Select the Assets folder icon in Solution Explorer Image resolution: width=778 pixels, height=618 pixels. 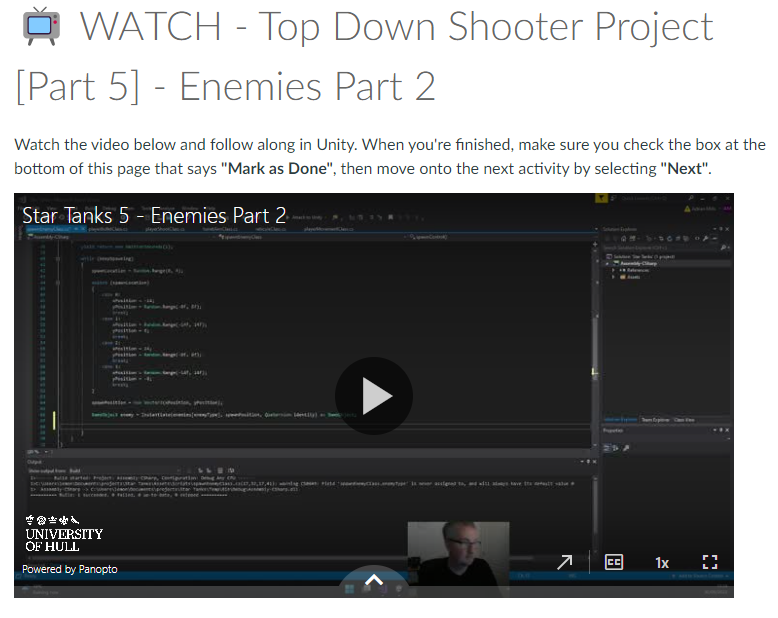click(x=622, y=277)
